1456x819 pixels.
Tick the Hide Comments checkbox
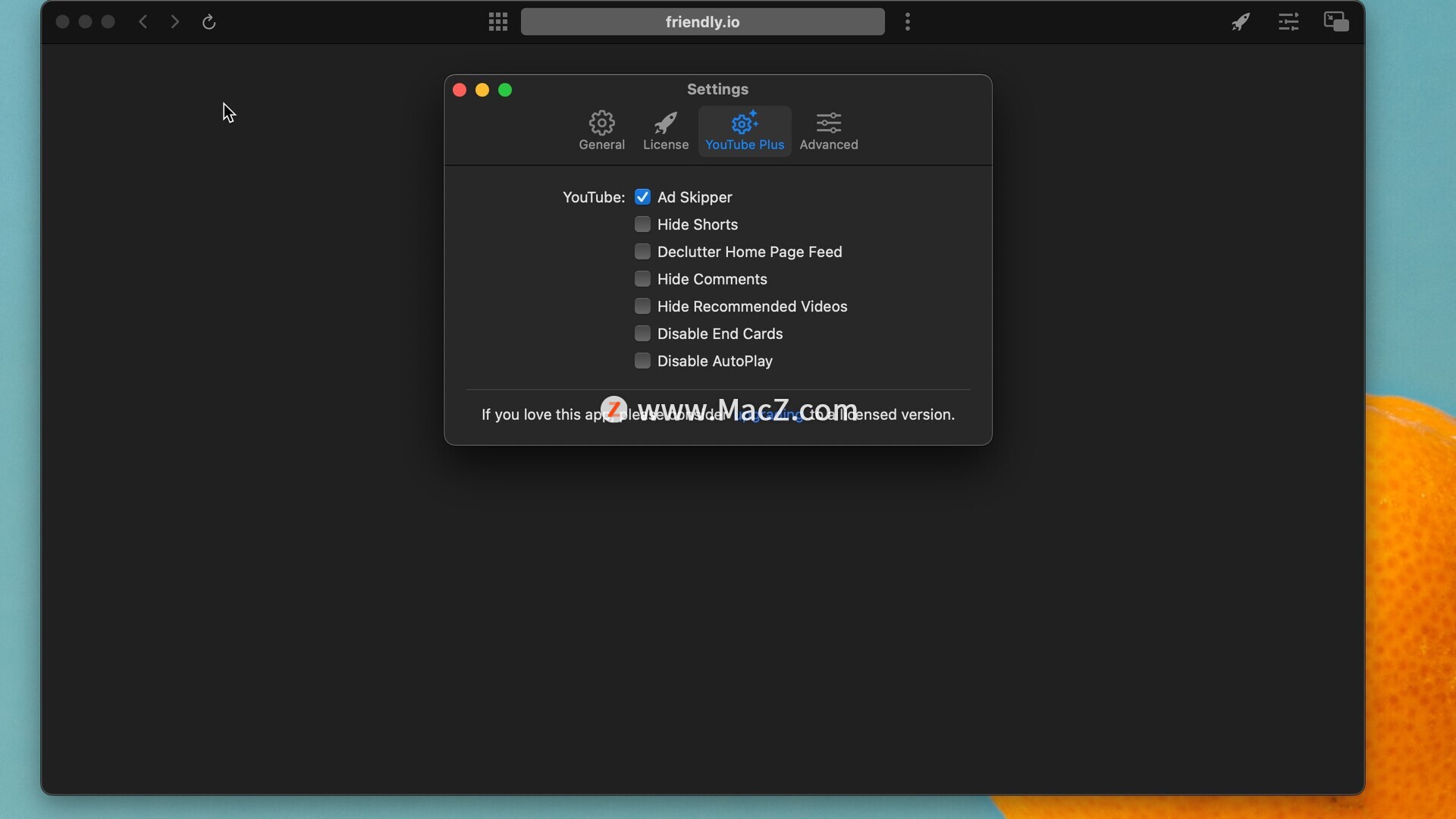(642, 279)
